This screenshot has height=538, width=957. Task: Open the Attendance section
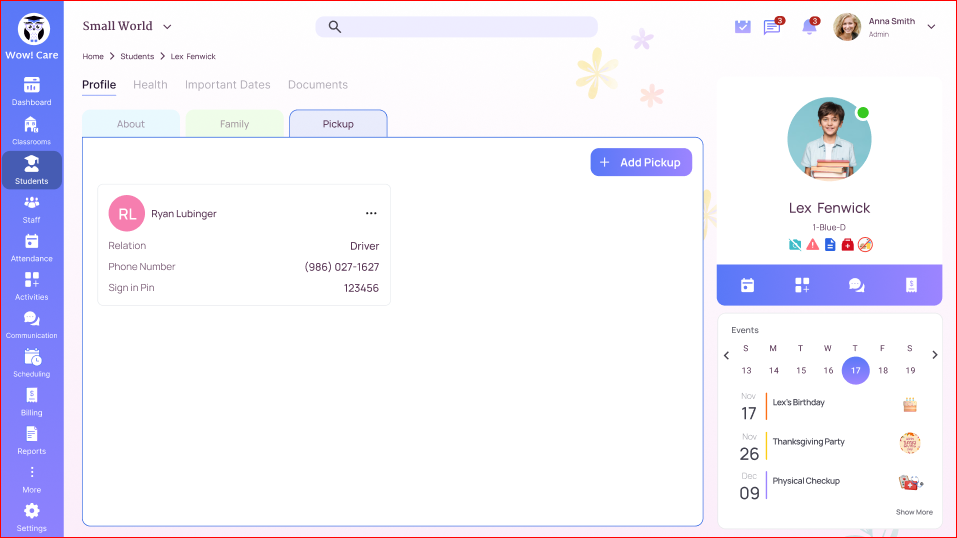pyautogui.click(x=31, y=247)
